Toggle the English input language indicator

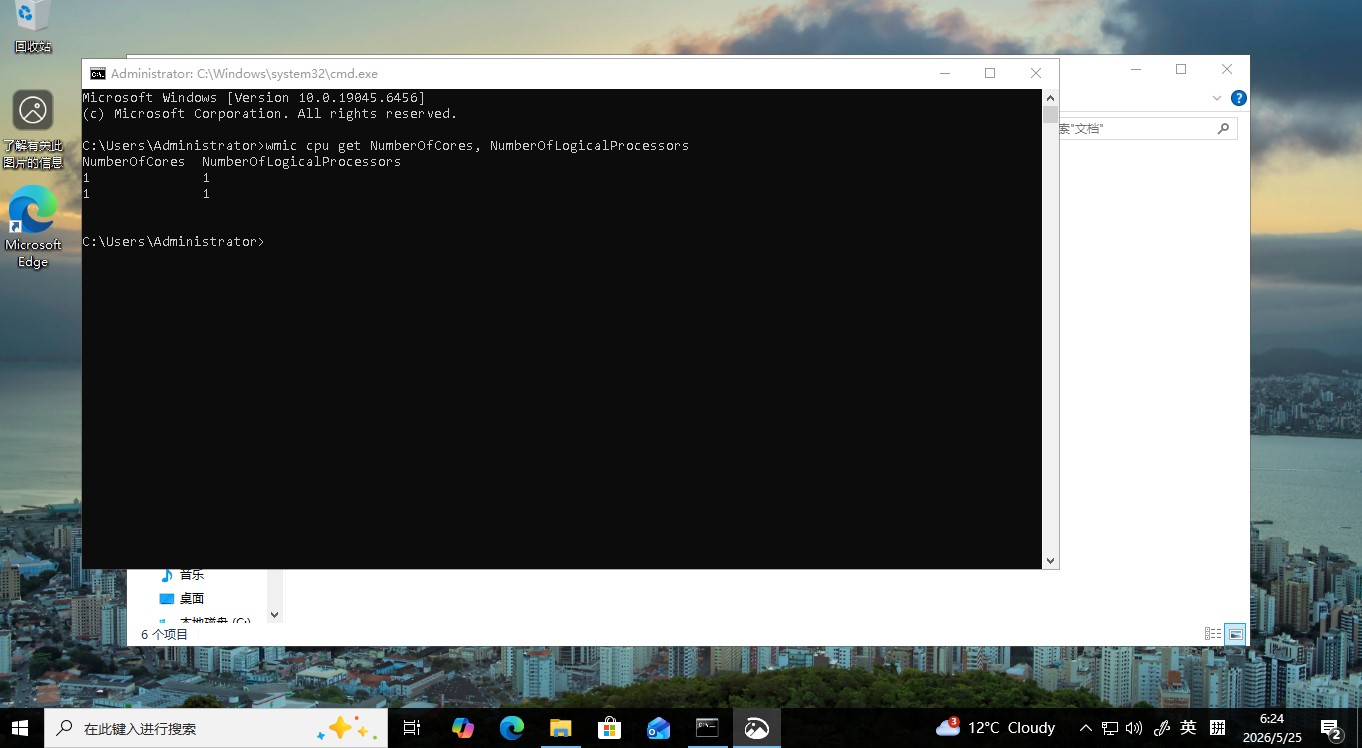(x=1188, y=728)
